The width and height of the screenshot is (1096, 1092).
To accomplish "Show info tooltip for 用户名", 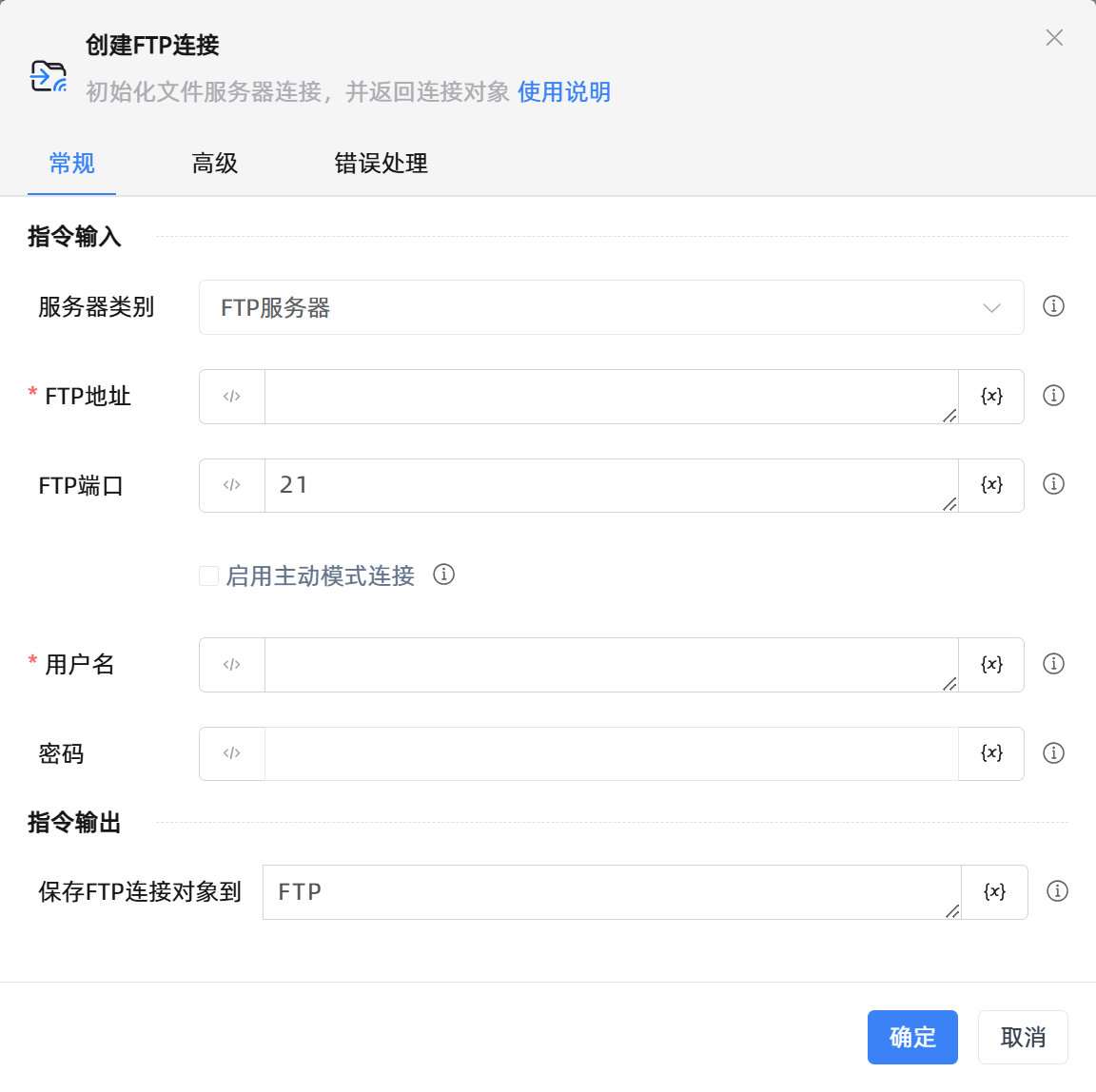I will coord(1053,664).
